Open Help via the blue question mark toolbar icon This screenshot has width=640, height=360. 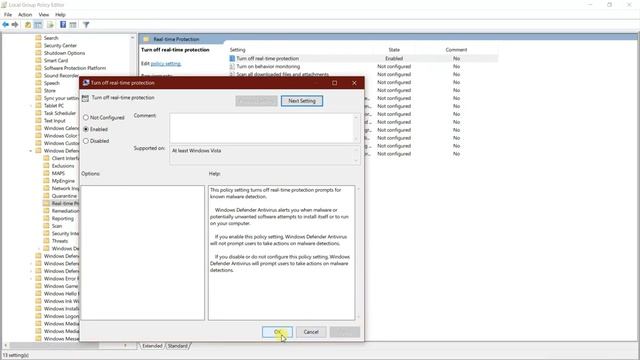pos(63,25)
